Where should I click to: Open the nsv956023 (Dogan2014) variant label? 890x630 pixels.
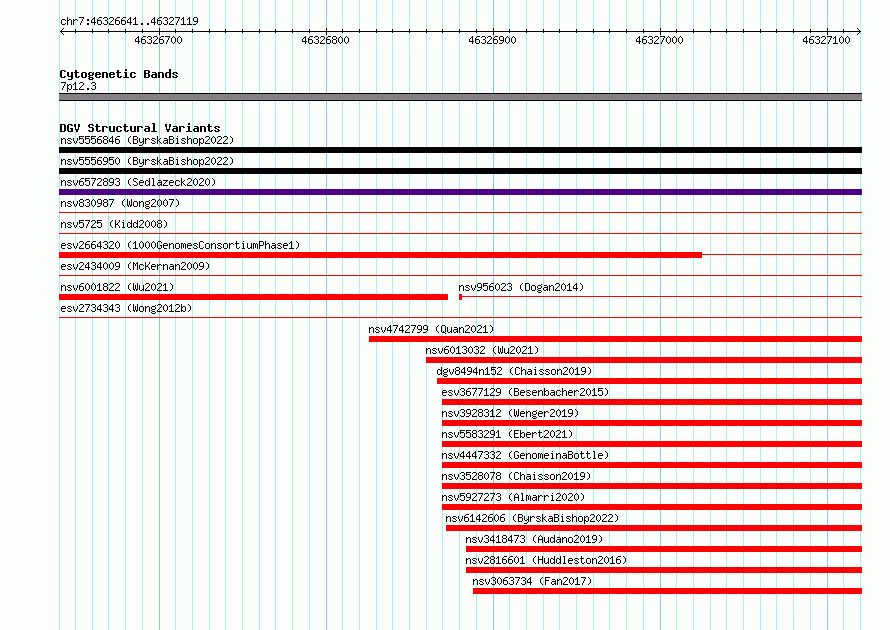coord(521,287)
